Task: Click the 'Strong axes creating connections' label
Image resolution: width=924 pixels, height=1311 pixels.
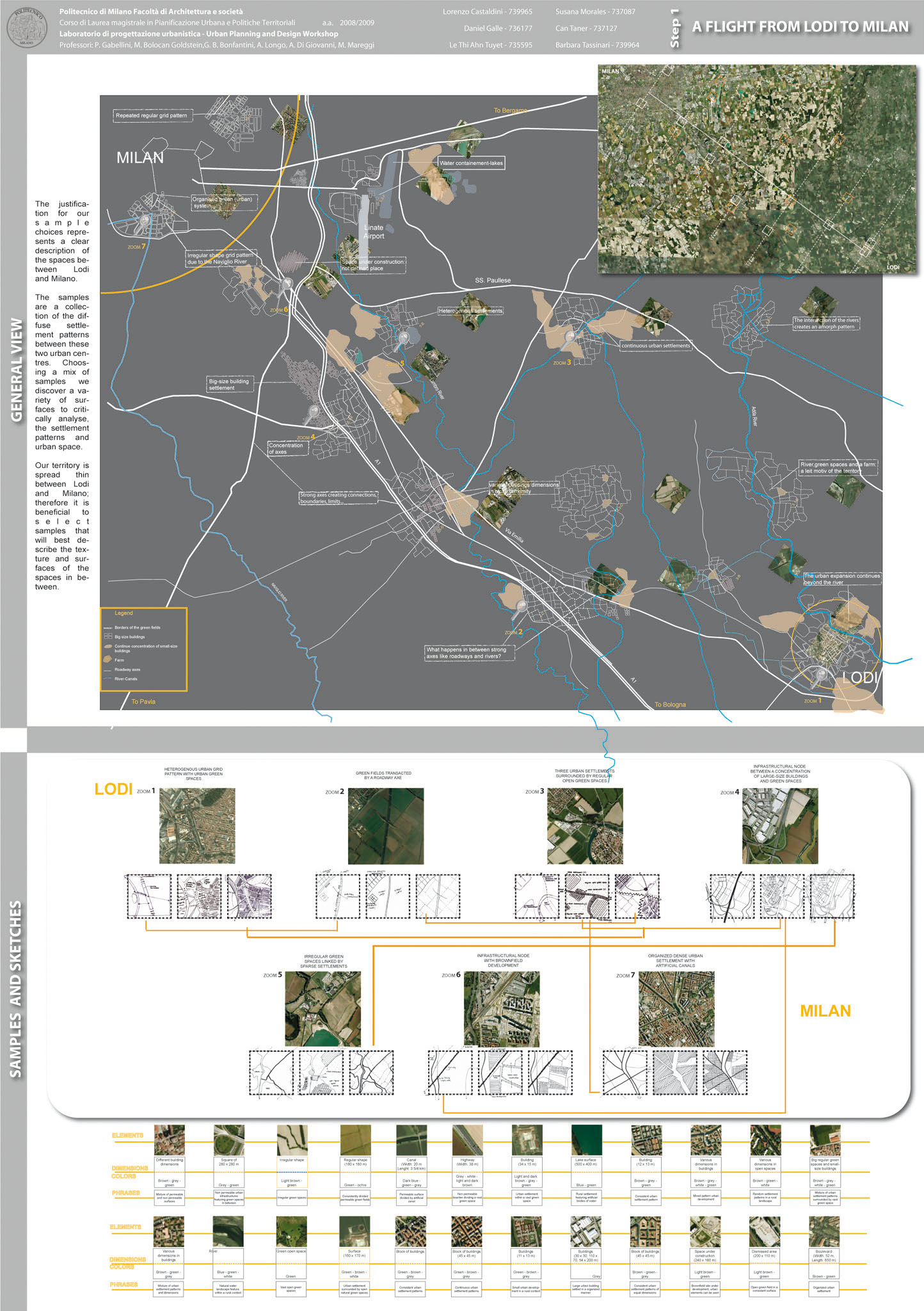Action: [339, 498]
